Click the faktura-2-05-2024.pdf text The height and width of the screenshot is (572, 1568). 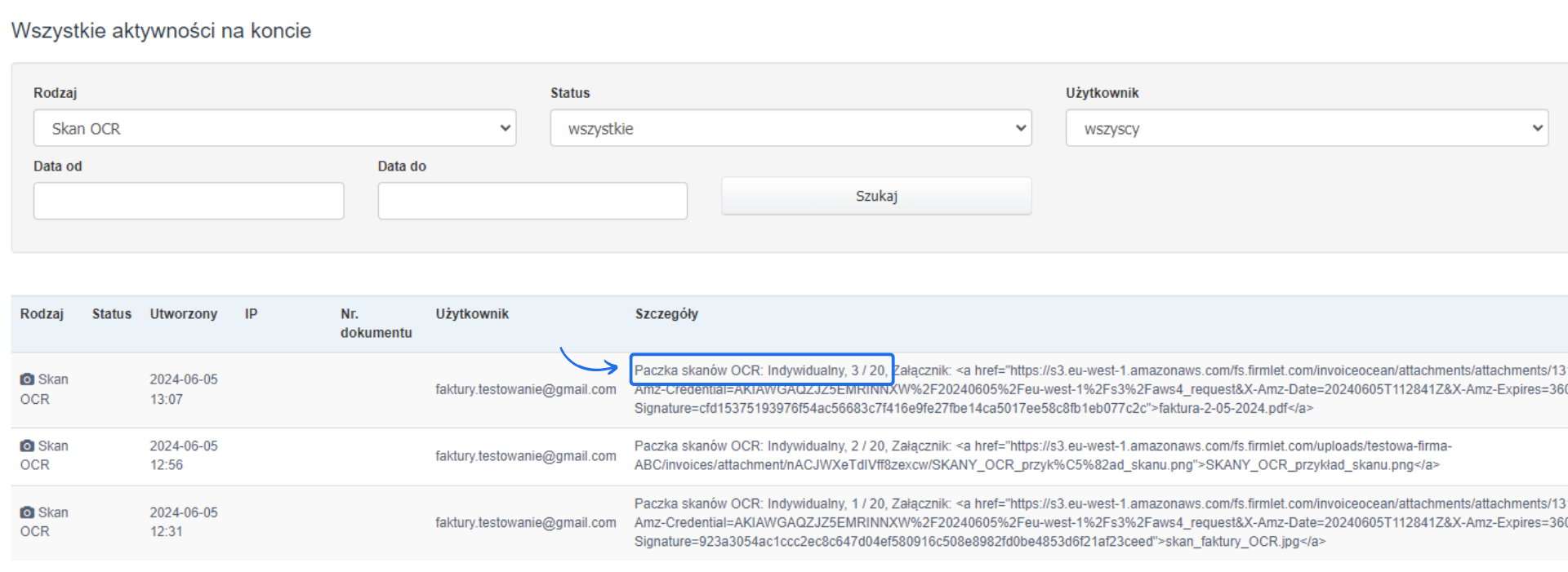[x=1223, y=408]
